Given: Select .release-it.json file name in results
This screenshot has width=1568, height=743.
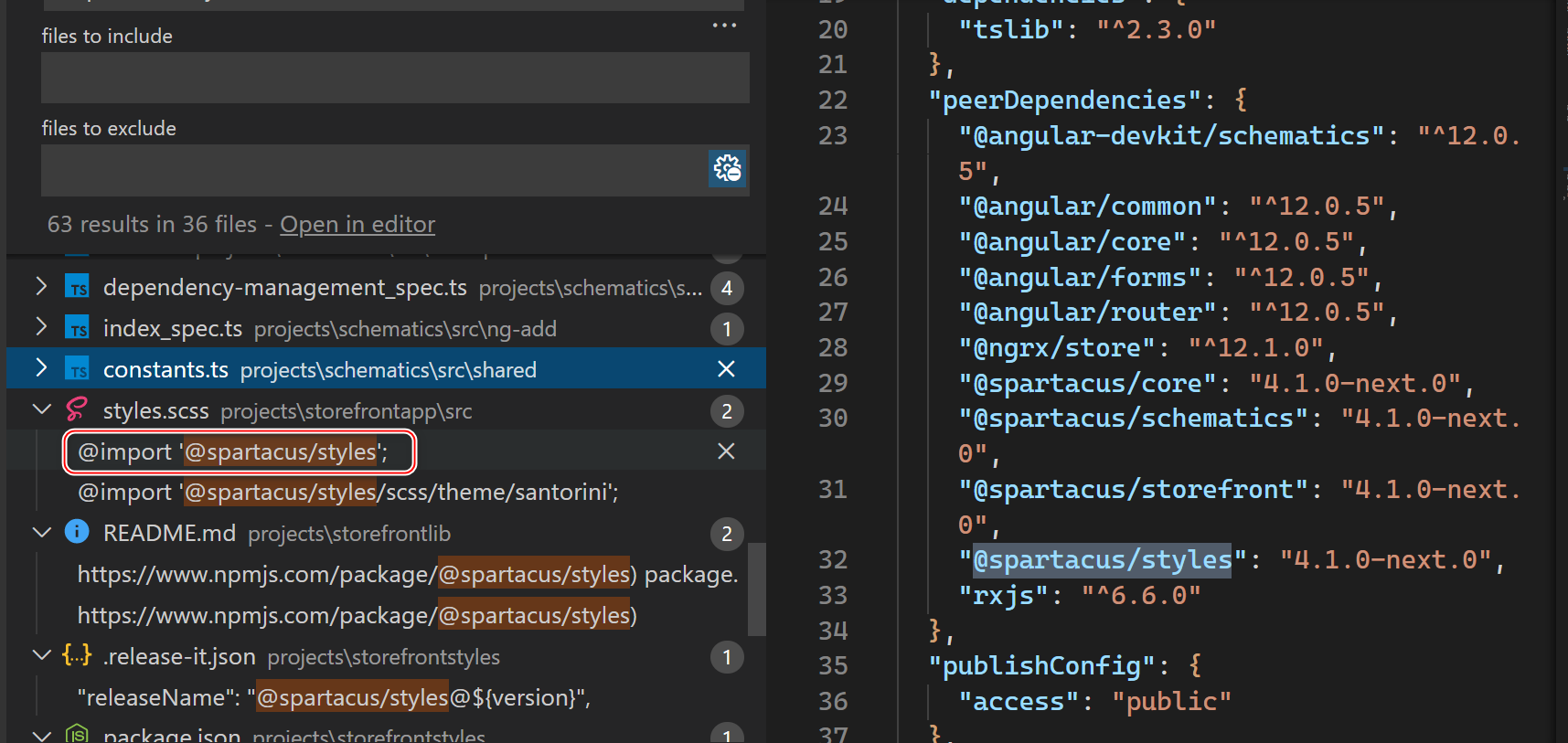Looking at the screenshot, I should point(179,657).
